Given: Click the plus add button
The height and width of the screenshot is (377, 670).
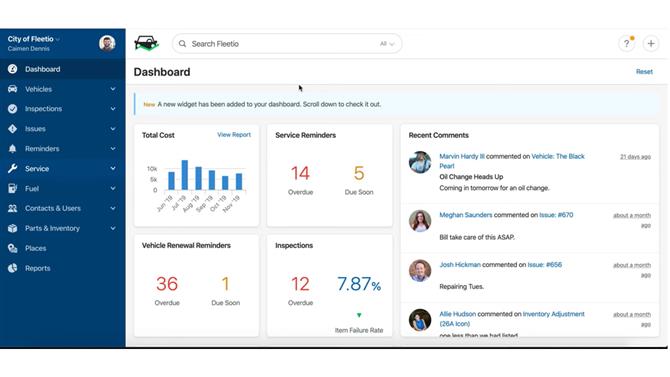Looking at the screenshot, I should coord(651,44).
